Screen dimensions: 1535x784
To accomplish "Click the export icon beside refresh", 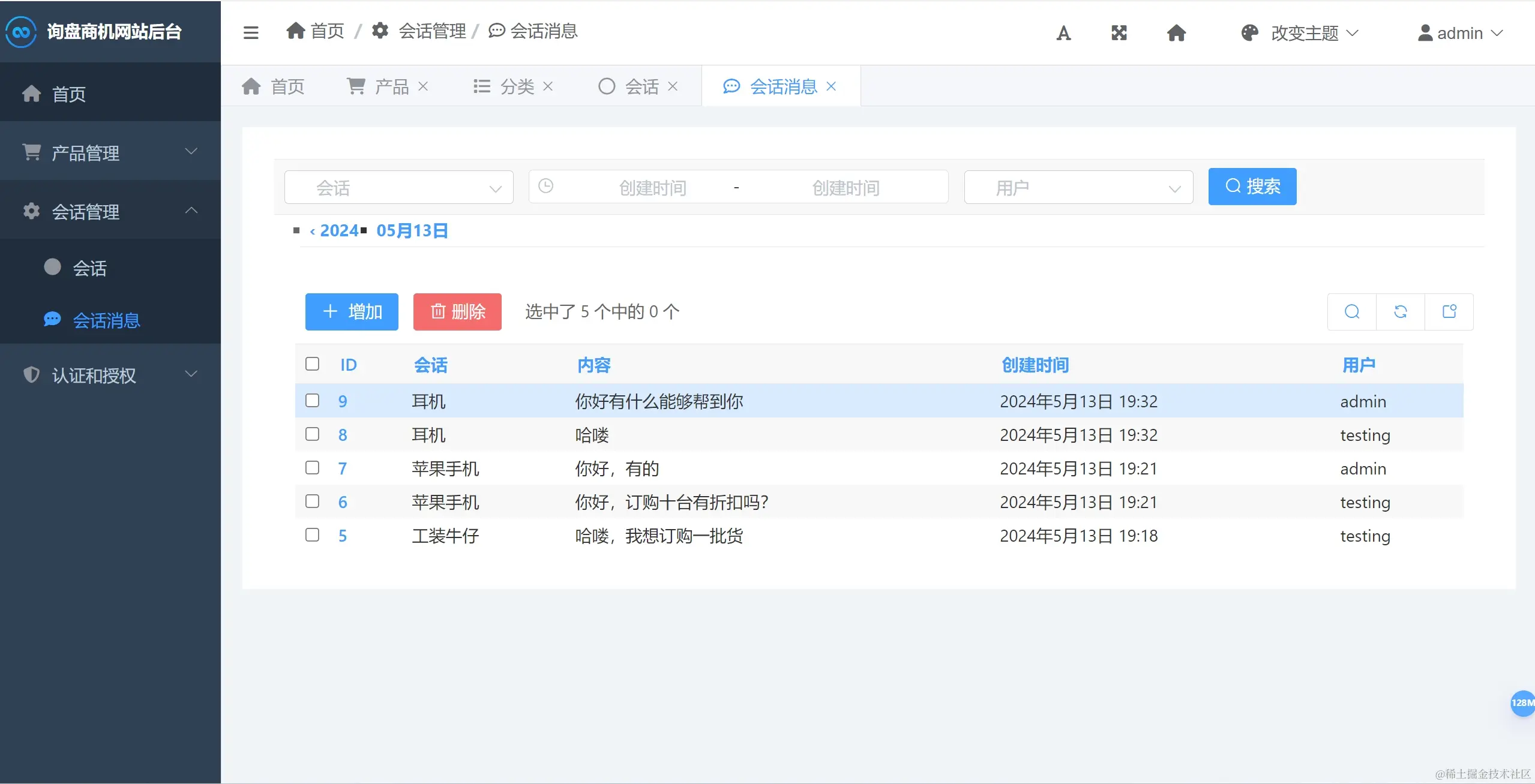I will (x=1449, y=311).
